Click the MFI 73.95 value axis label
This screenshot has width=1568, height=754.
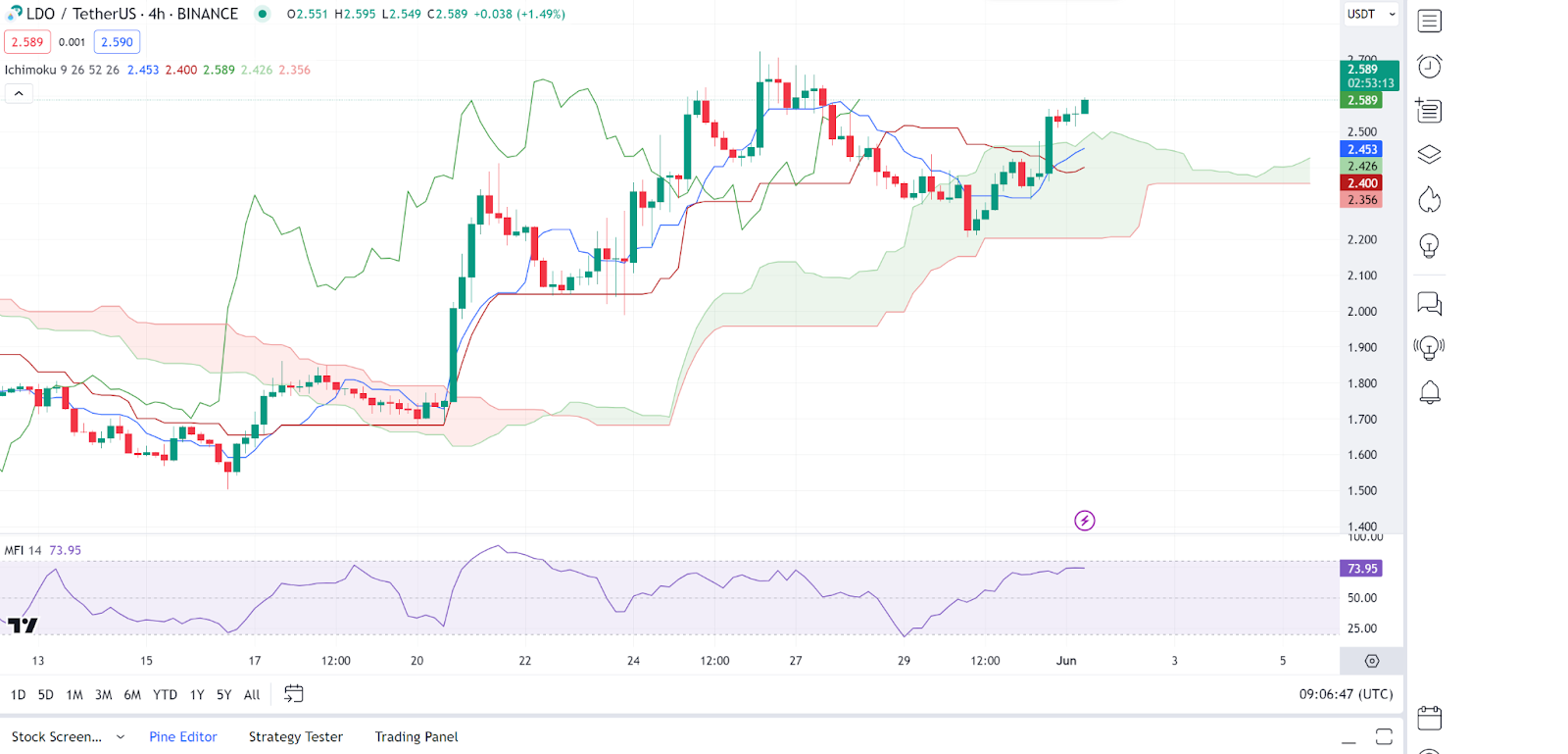[x=1361, y=569]
